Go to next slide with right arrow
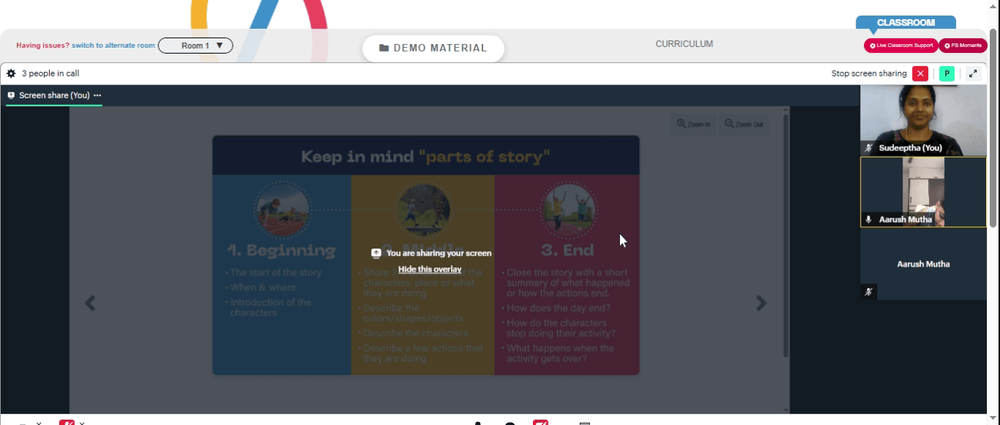The image size is (1000, 425). click(761, 303)
